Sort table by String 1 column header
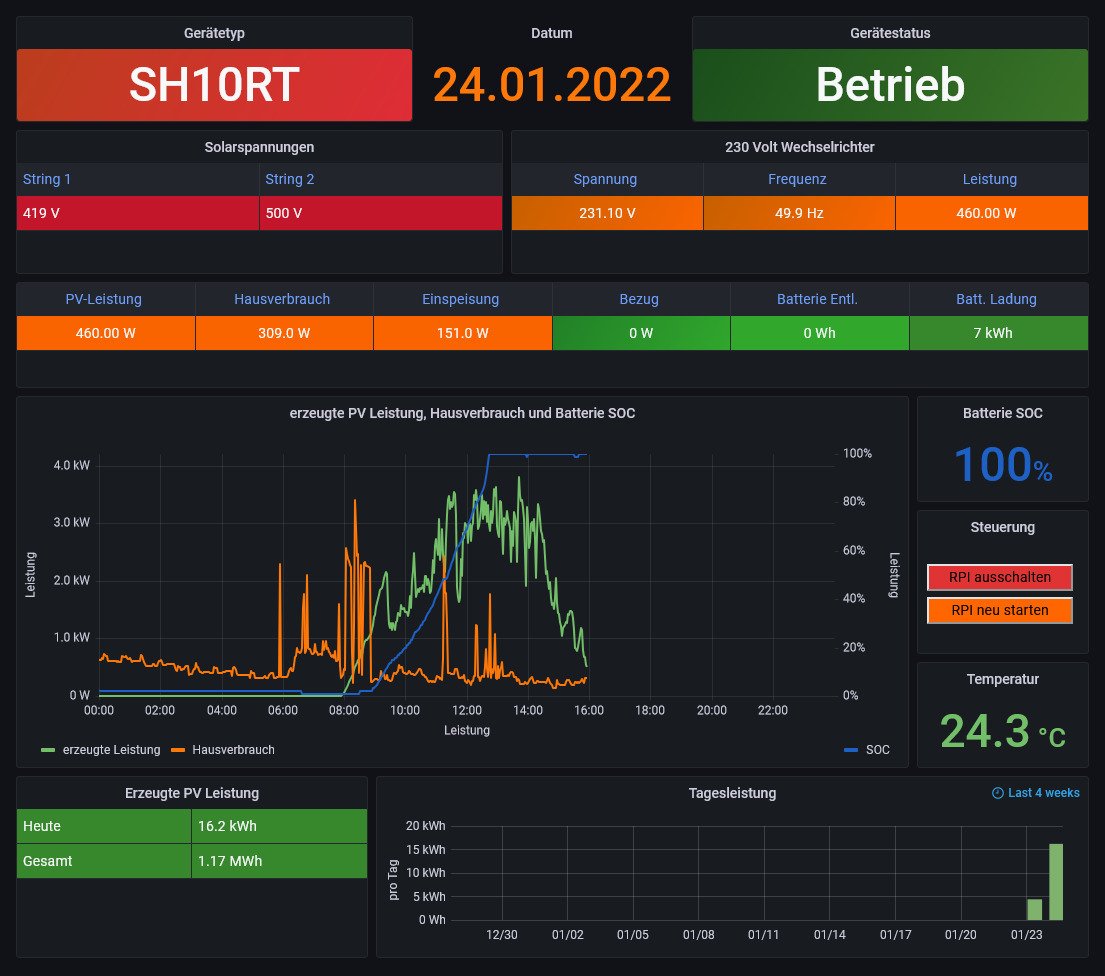Screen dimensions: 1105x976 pos(47,180)
